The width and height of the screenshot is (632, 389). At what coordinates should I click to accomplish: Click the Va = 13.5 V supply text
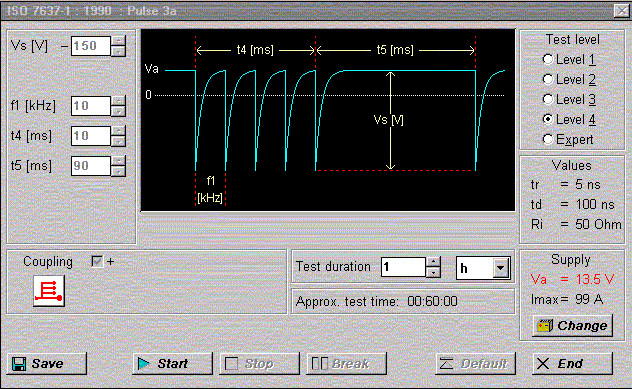pyautogui.click(x=572, y=279)
